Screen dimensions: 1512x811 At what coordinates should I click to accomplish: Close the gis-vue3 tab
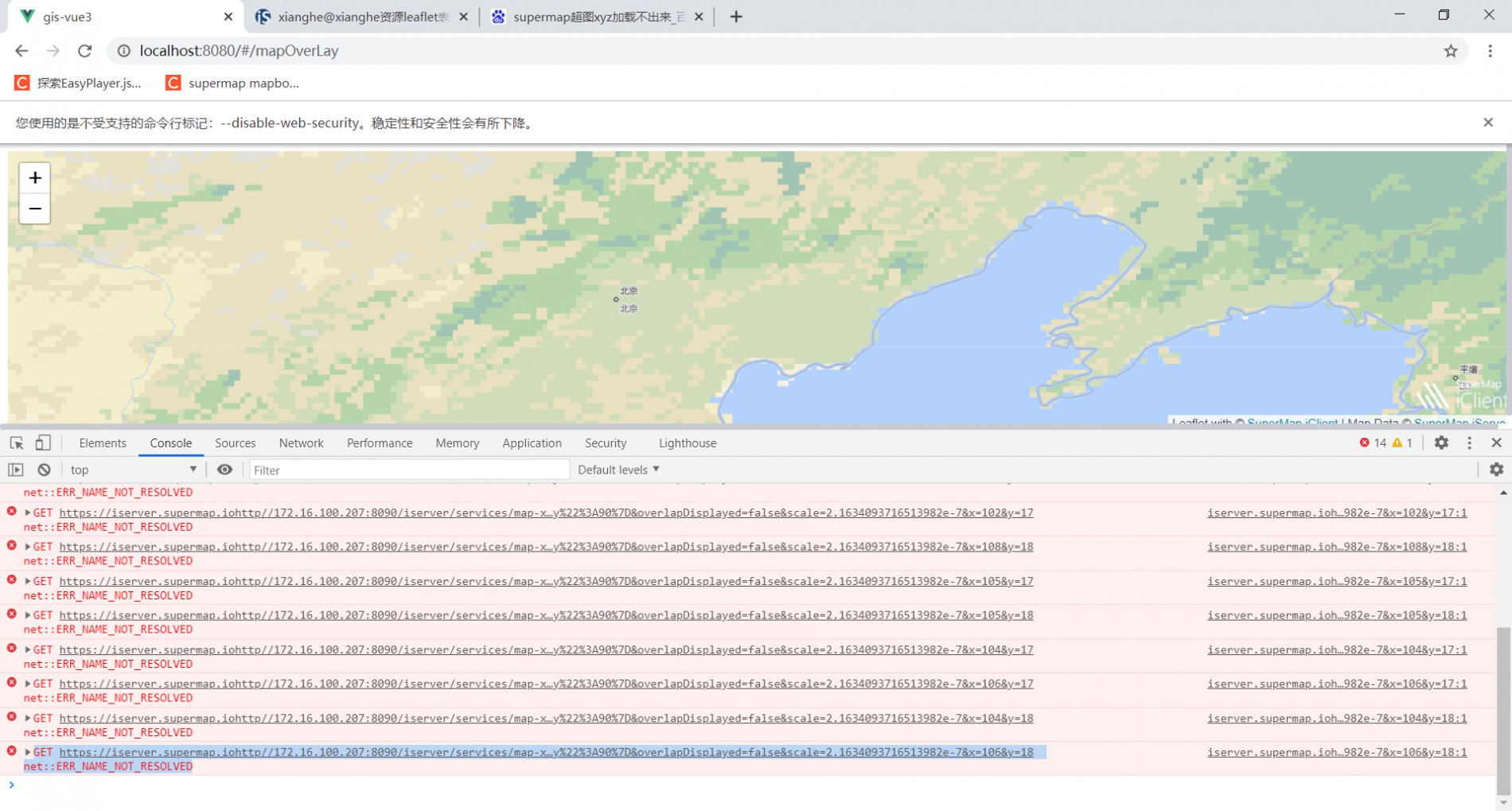click(228, 17)
